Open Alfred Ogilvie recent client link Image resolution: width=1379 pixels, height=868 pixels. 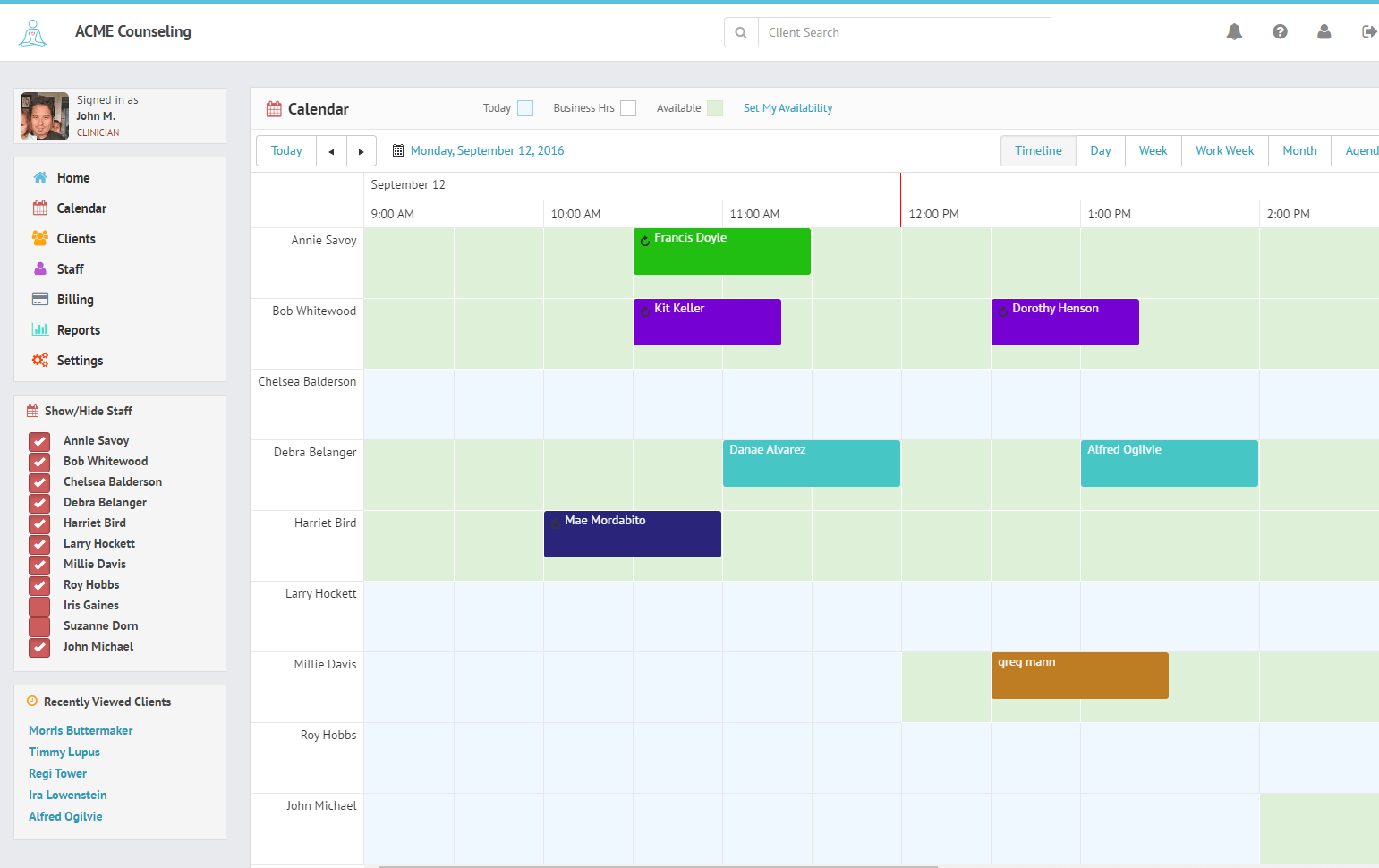(x=65, y=816)
